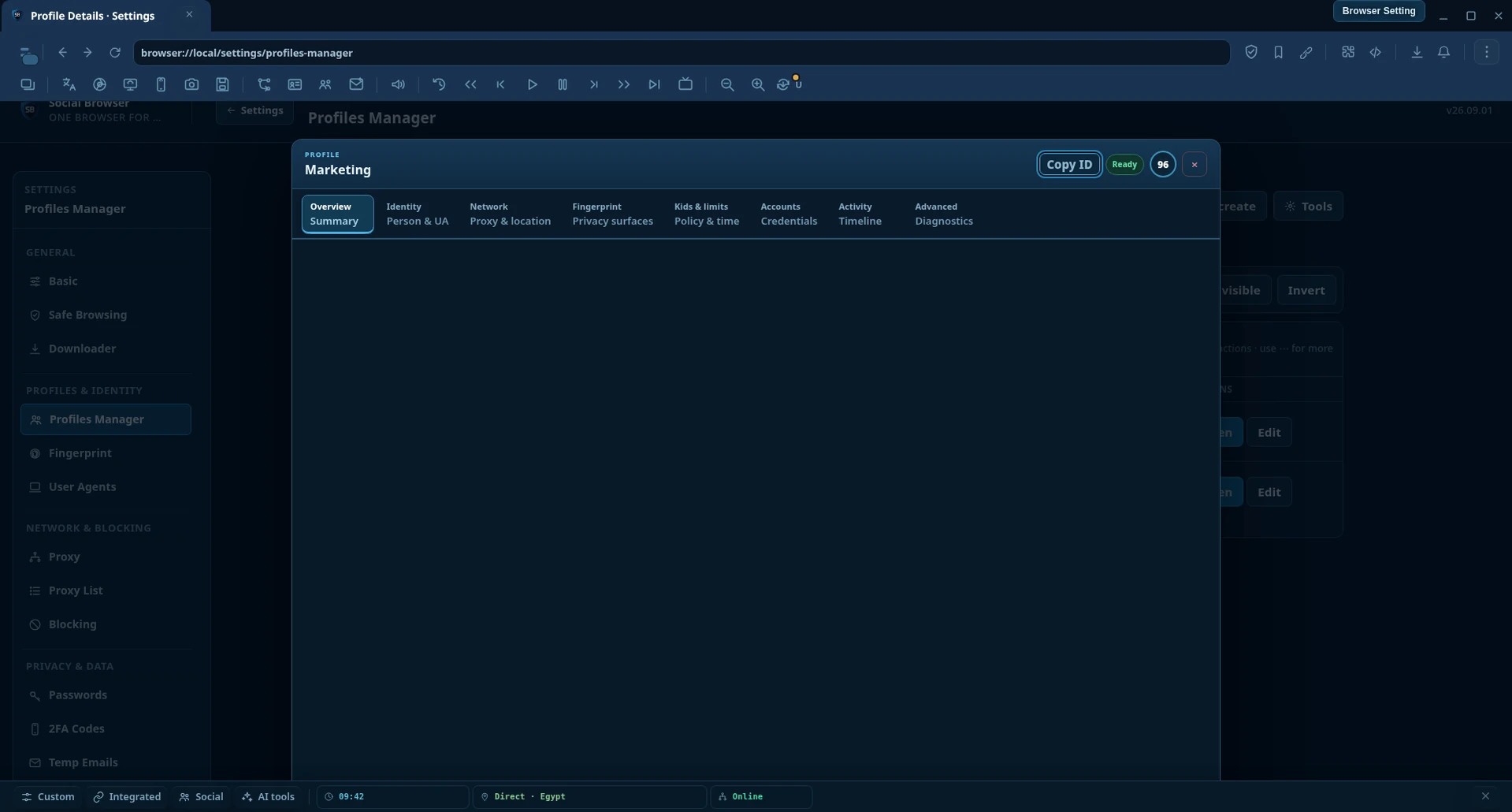Open the extensions puzzle icon

1348,52
